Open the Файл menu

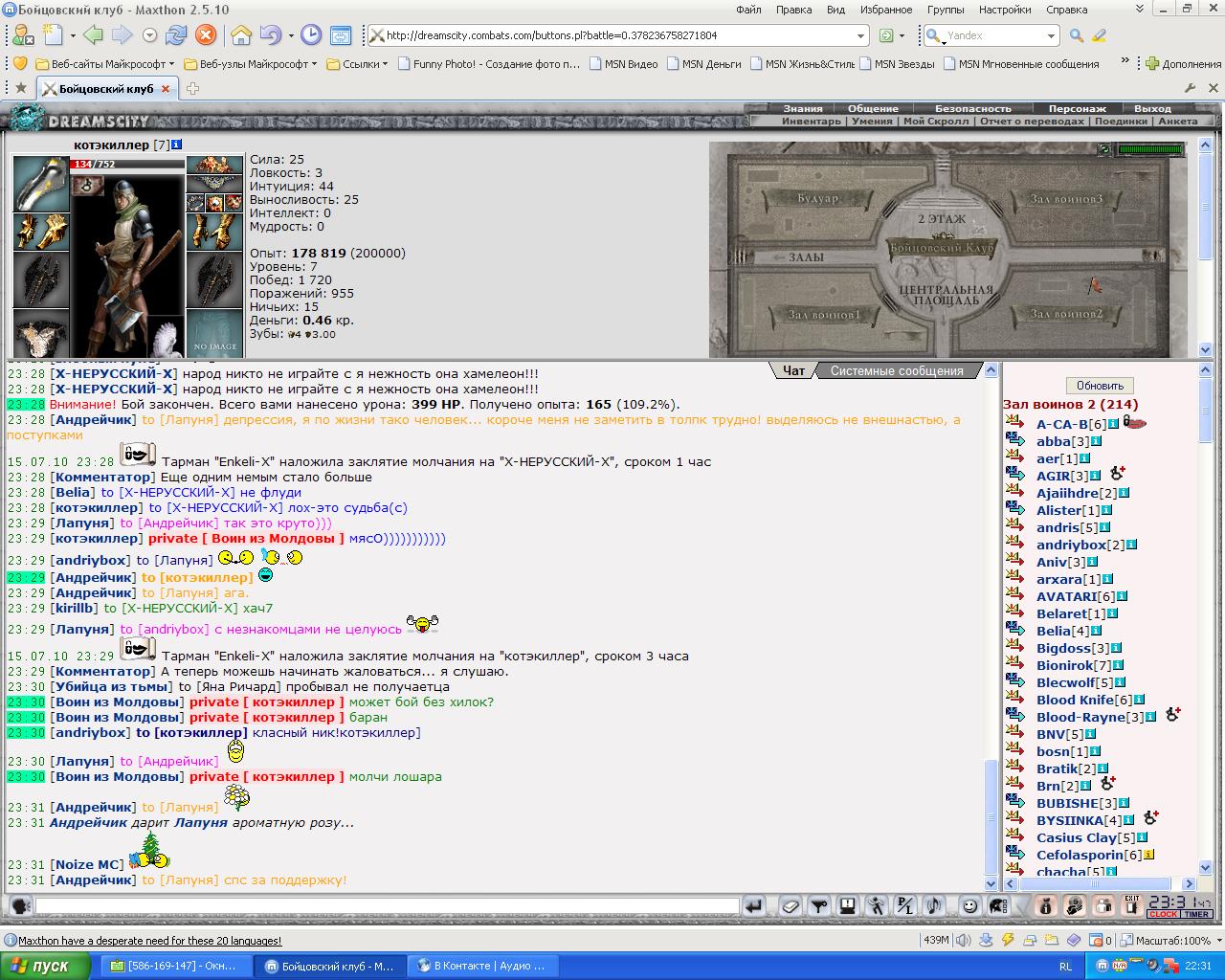749,10
